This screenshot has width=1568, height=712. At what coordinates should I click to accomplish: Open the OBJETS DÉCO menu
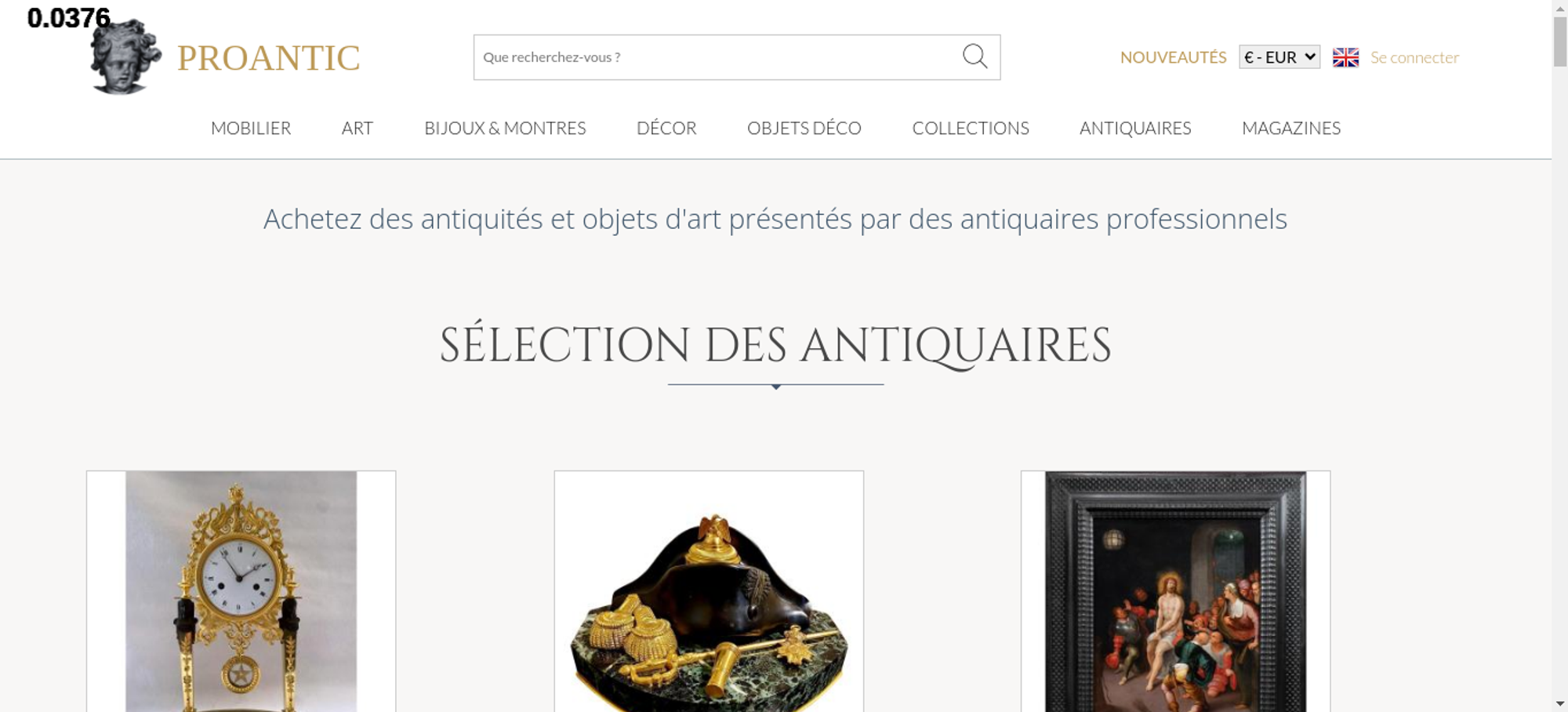pos(804,128)
